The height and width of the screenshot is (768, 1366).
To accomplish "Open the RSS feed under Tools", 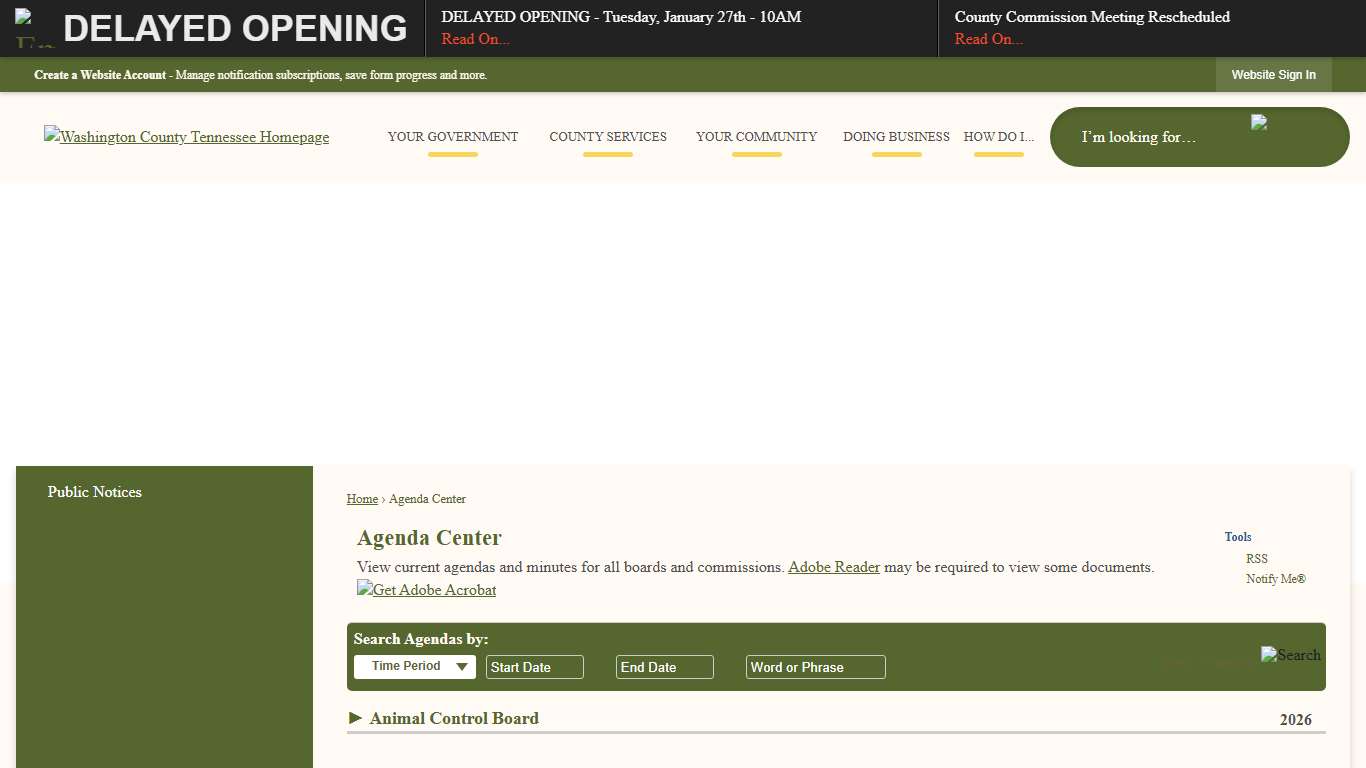I will 1256,558.
